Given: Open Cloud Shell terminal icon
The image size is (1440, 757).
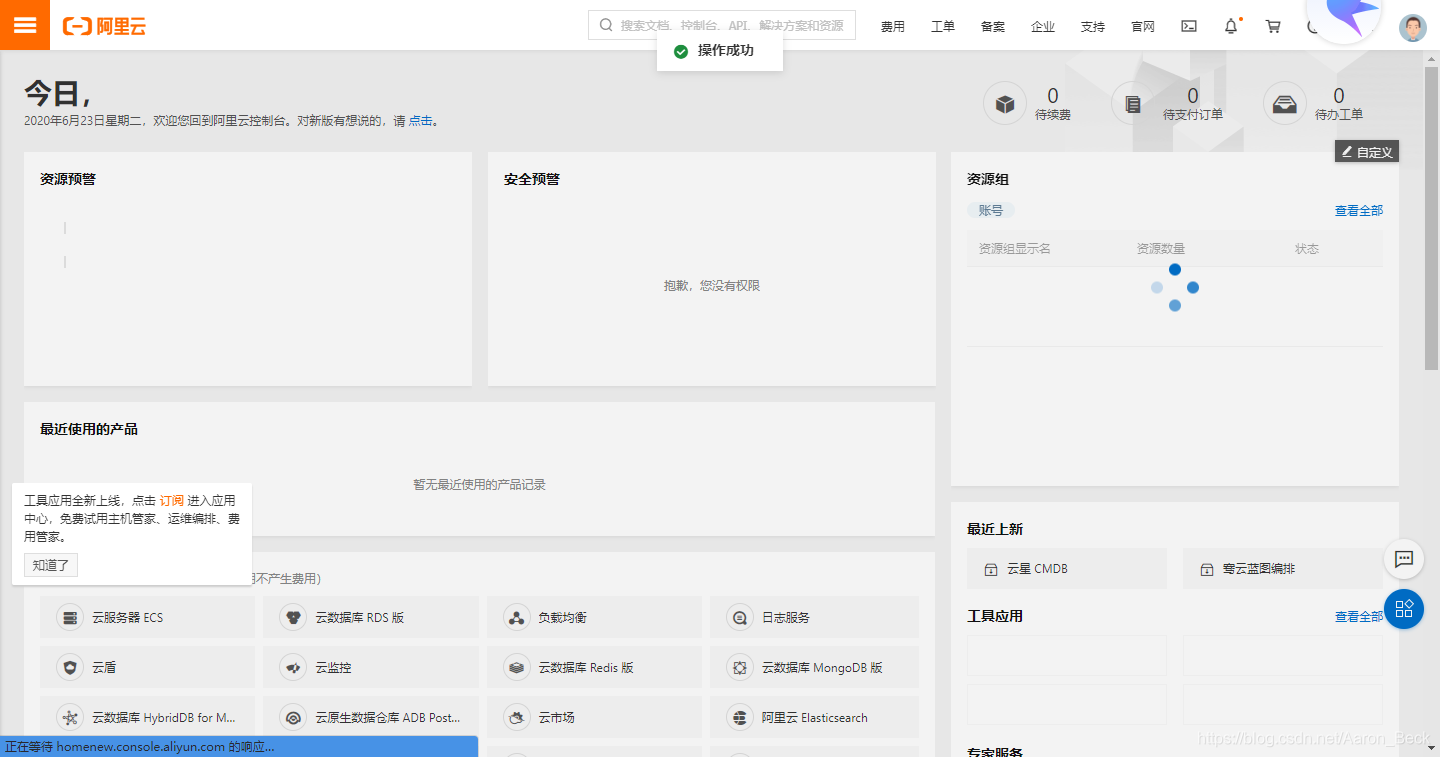Looking at the screenshot, I should pos(1189,26).
